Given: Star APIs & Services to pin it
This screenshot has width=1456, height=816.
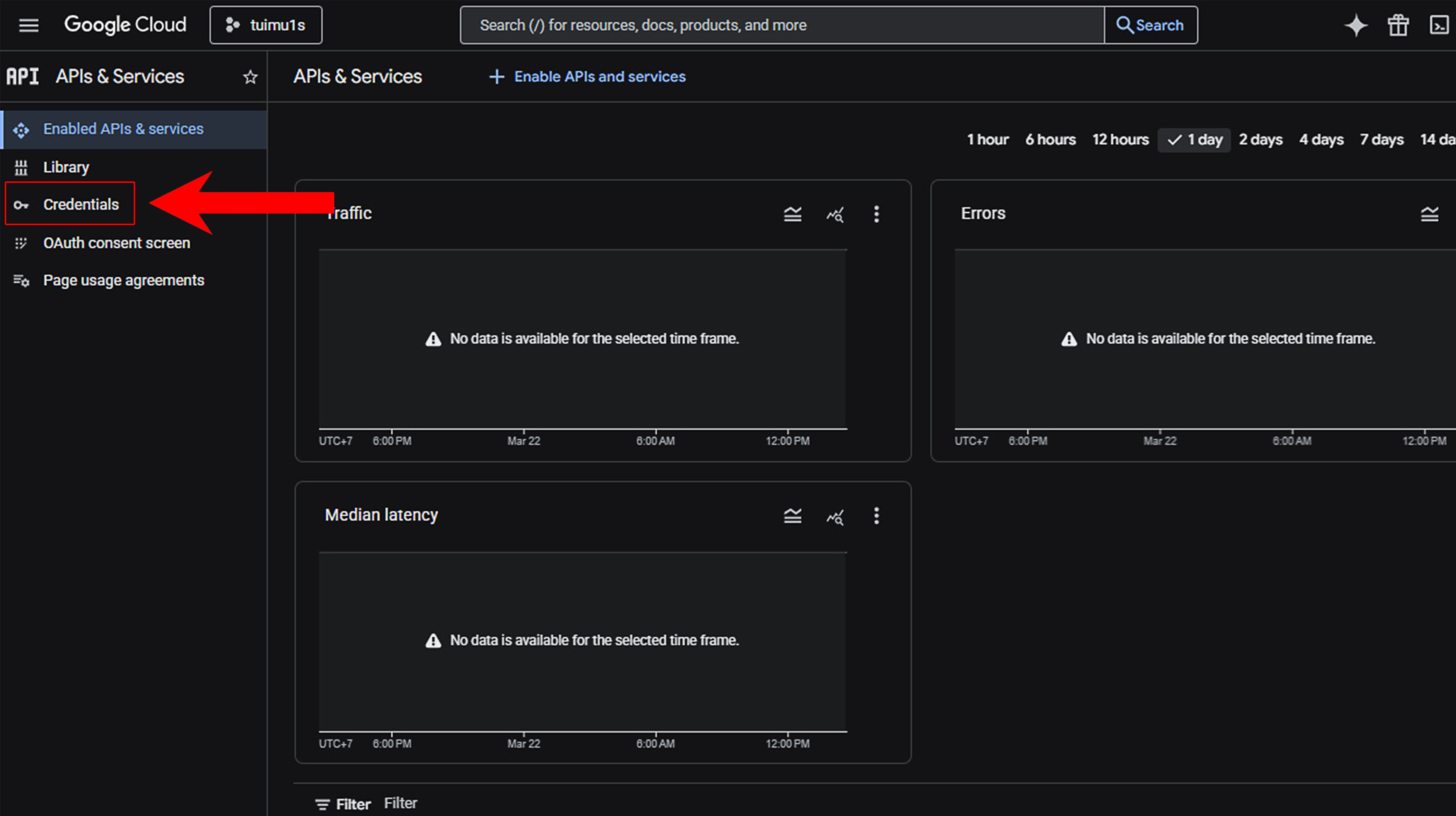Looking at the screenshot, I should tap(250, 77).
